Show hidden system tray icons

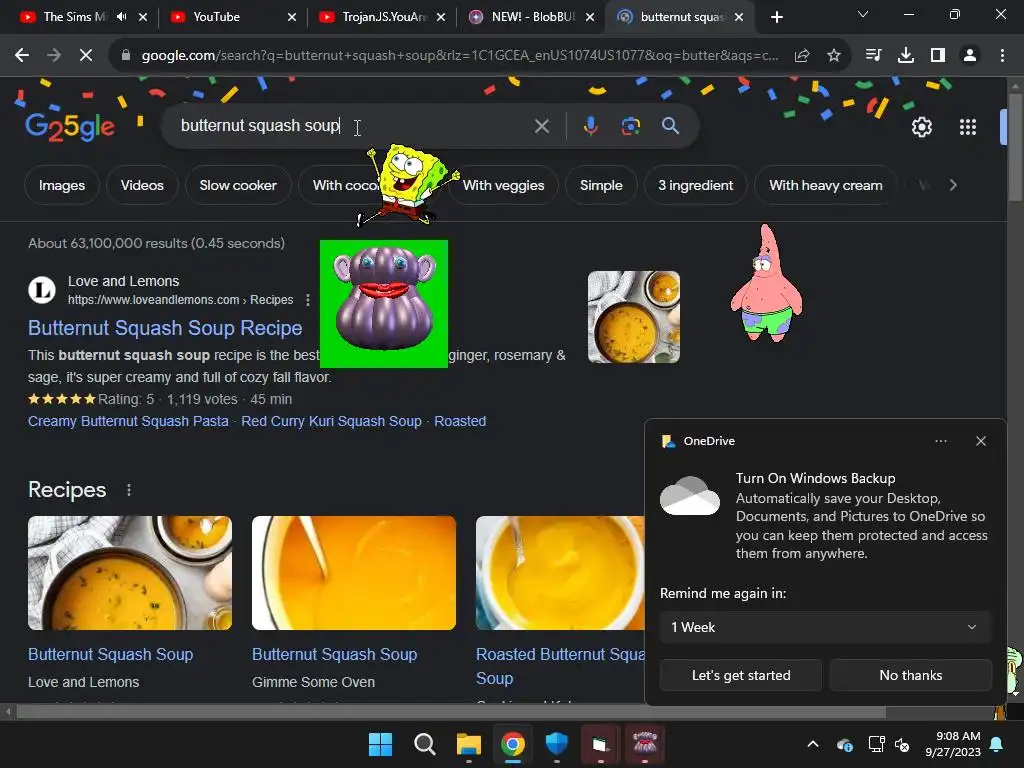tap(813, 744)
